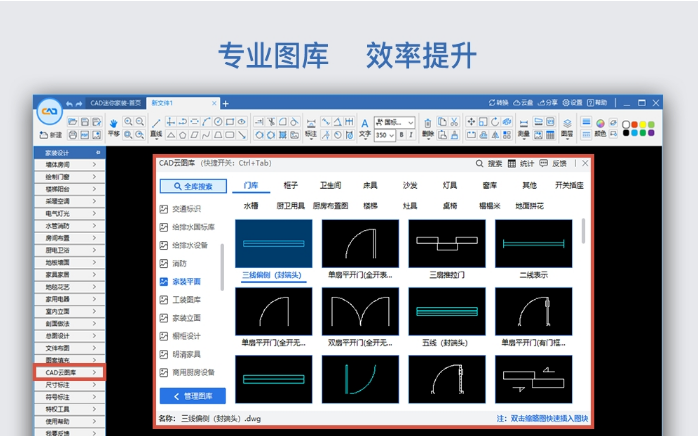Screen dimensions: 699x436
Task: Click the round CAD logo button
Action: [49, 111]
